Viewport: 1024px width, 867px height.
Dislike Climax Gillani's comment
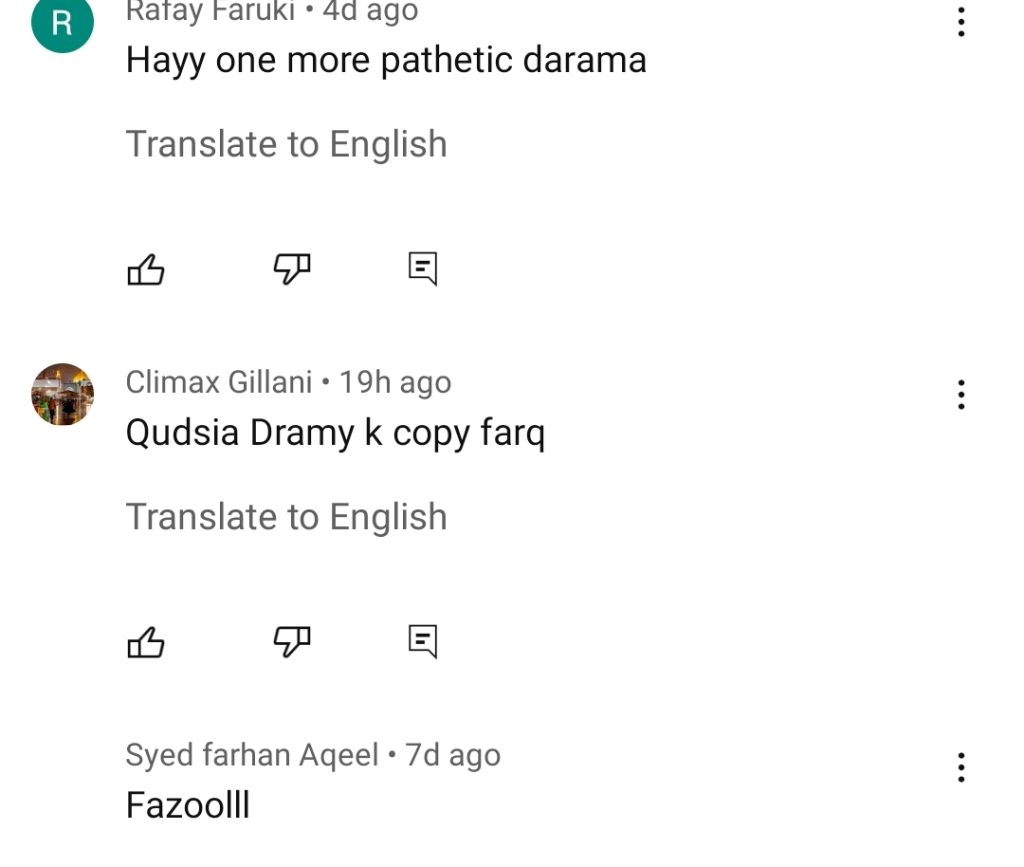point(291,641)
